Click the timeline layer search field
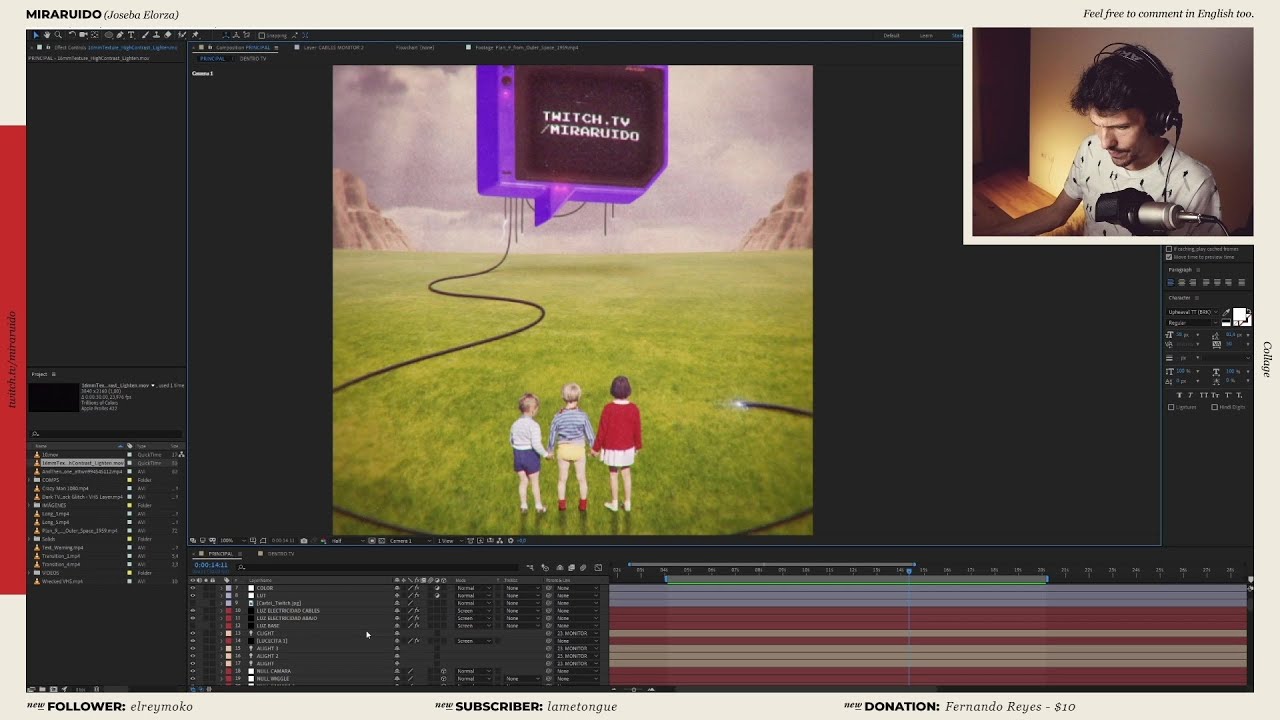Image resolution: width=1280 pixels, height=720 pixels. (377, 567)
